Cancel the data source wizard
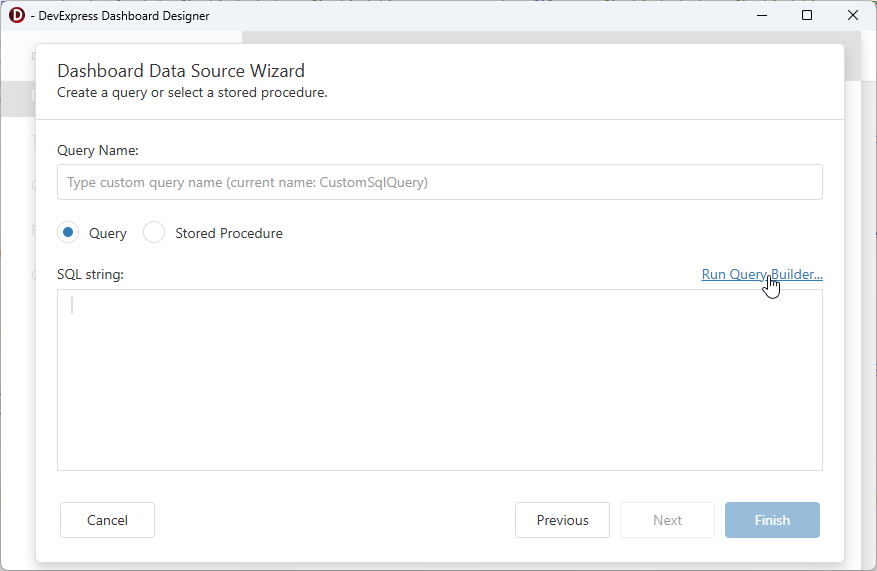877x571 pixels. (107, 520)
